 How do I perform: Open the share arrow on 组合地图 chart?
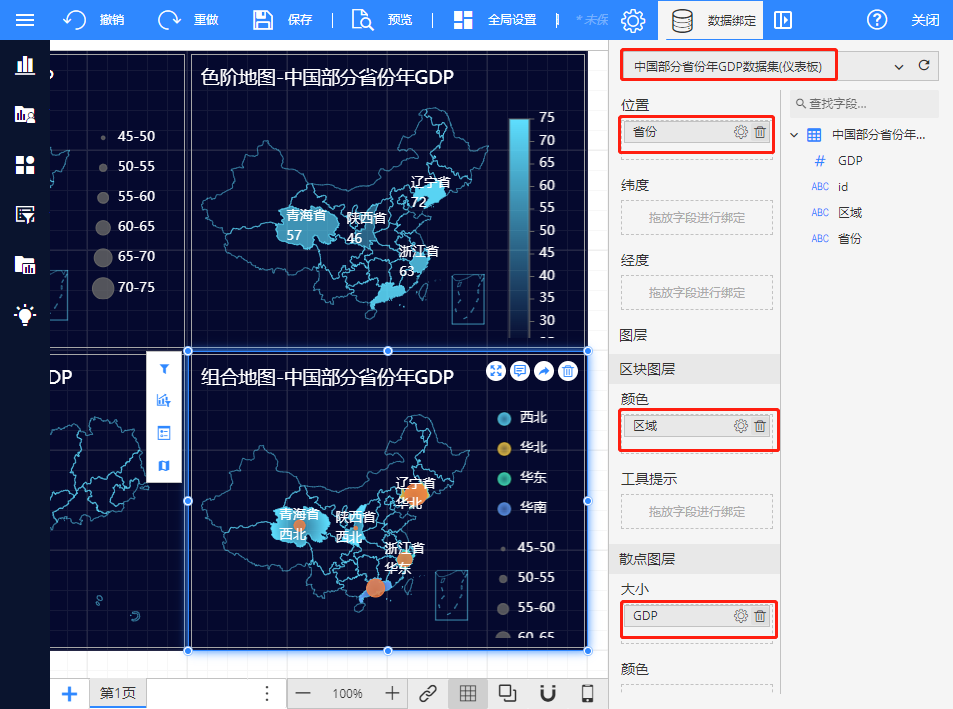544,371
